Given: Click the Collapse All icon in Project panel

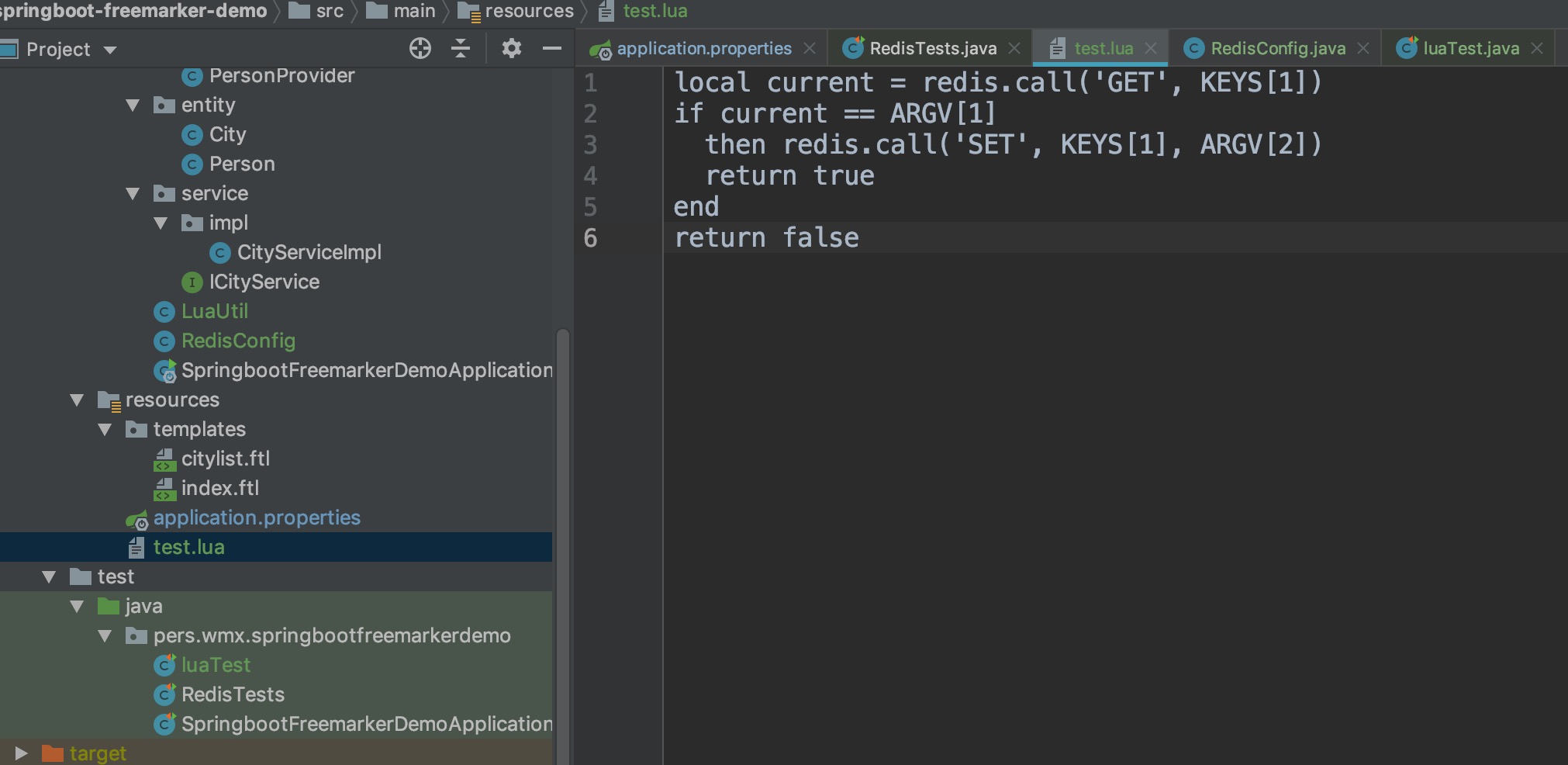Looking at the screenshot, I should tap(461, 49).
